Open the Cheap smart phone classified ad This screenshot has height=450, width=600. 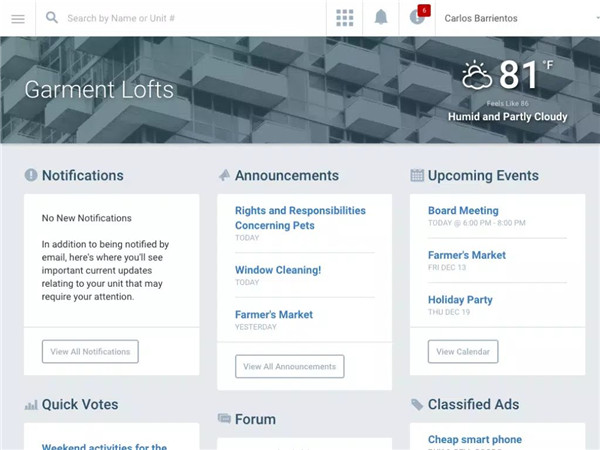(x=475, y=439)
